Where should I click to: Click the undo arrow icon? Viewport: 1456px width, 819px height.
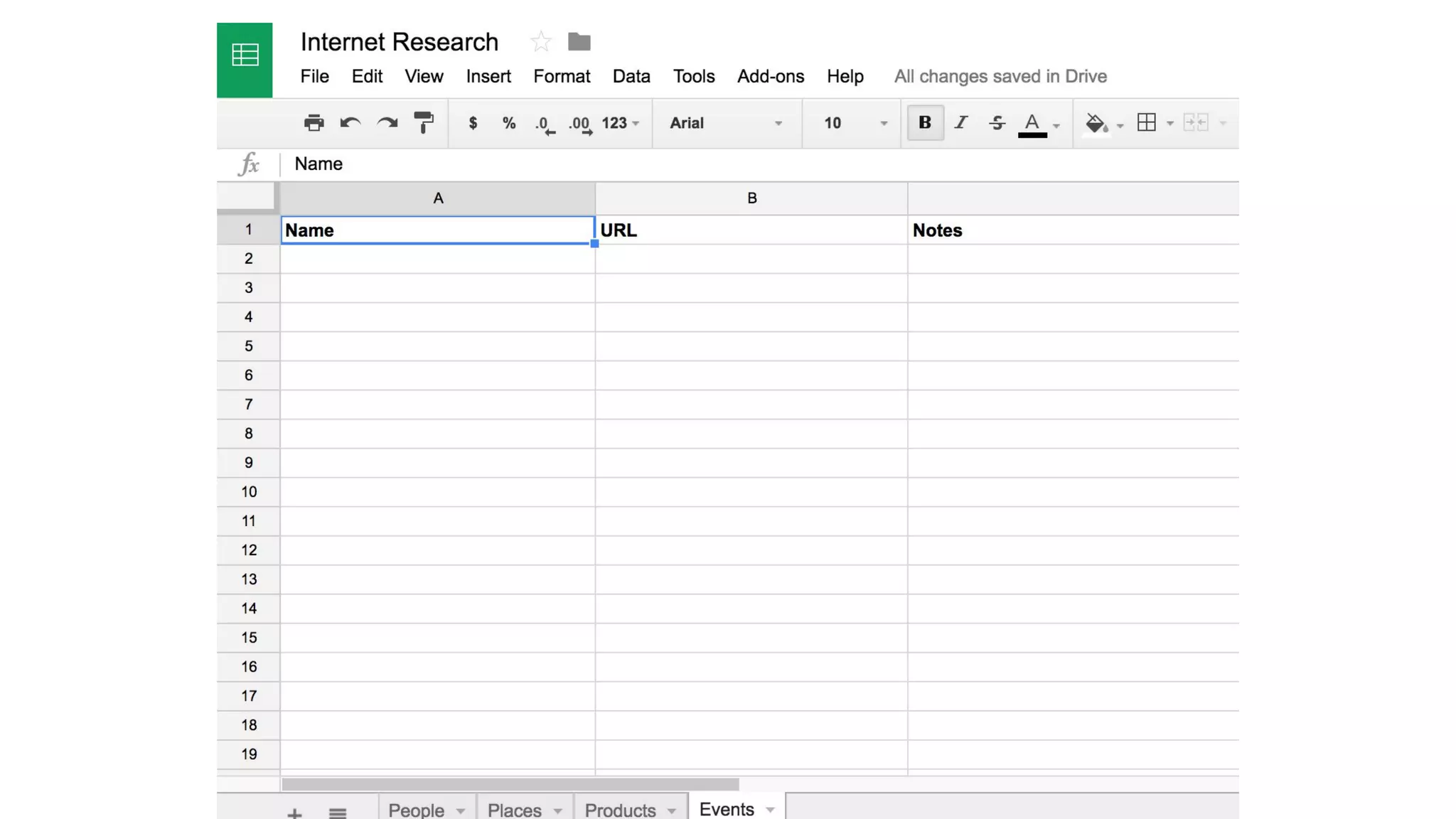[350, 123]
